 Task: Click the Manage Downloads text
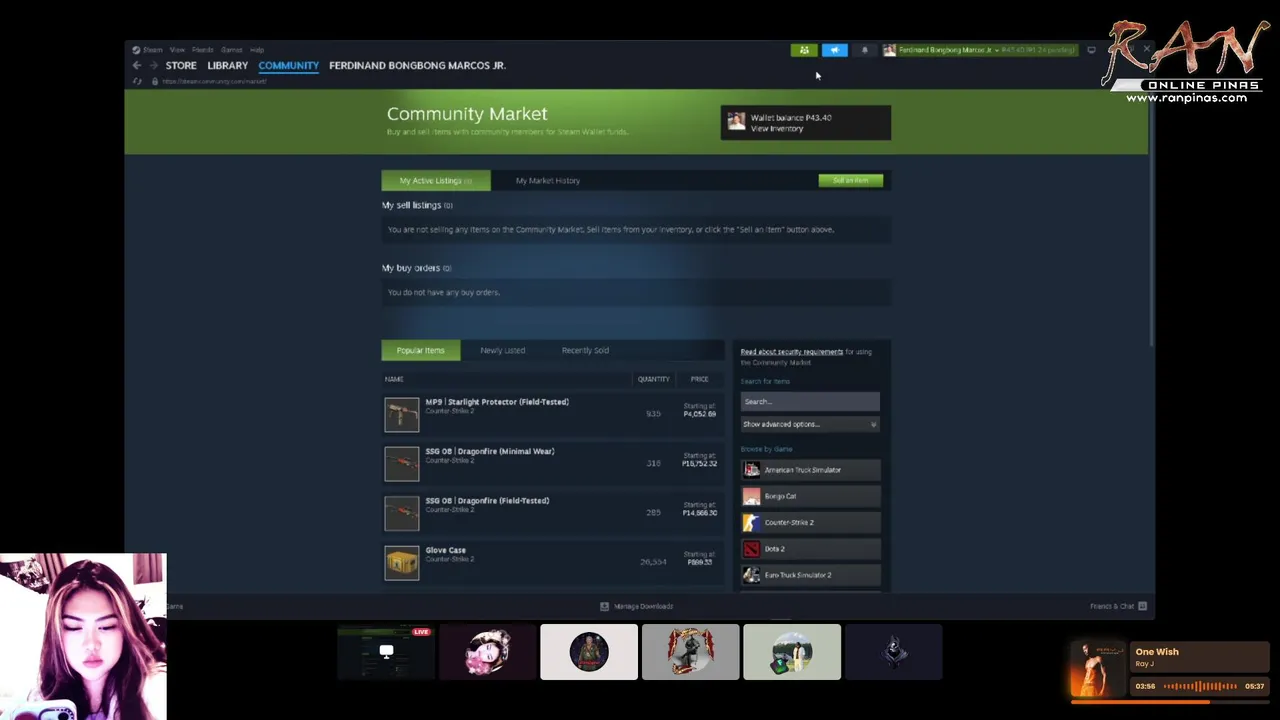(x=643, y=606)
